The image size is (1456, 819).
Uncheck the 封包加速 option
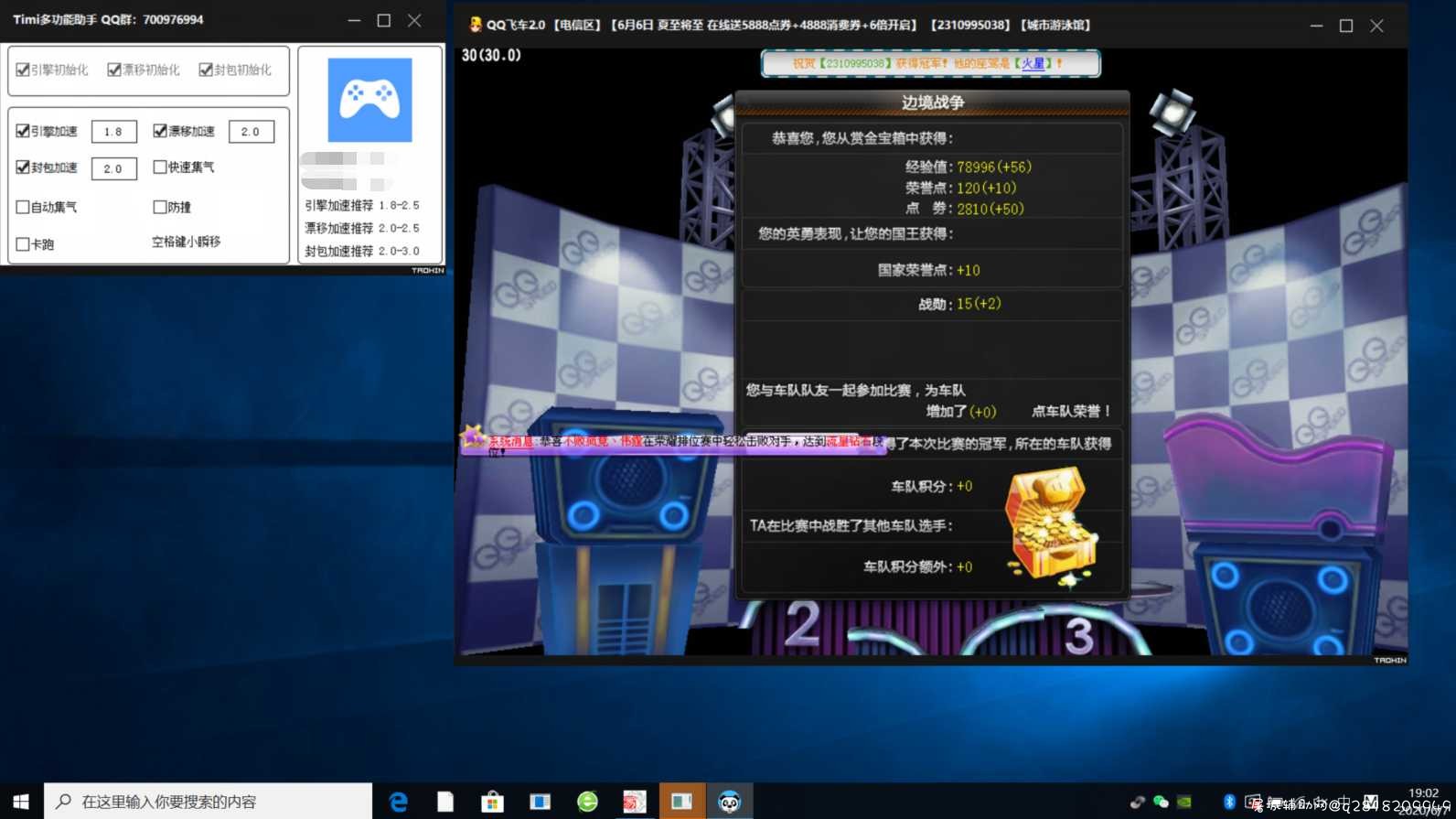coord(23,167)
